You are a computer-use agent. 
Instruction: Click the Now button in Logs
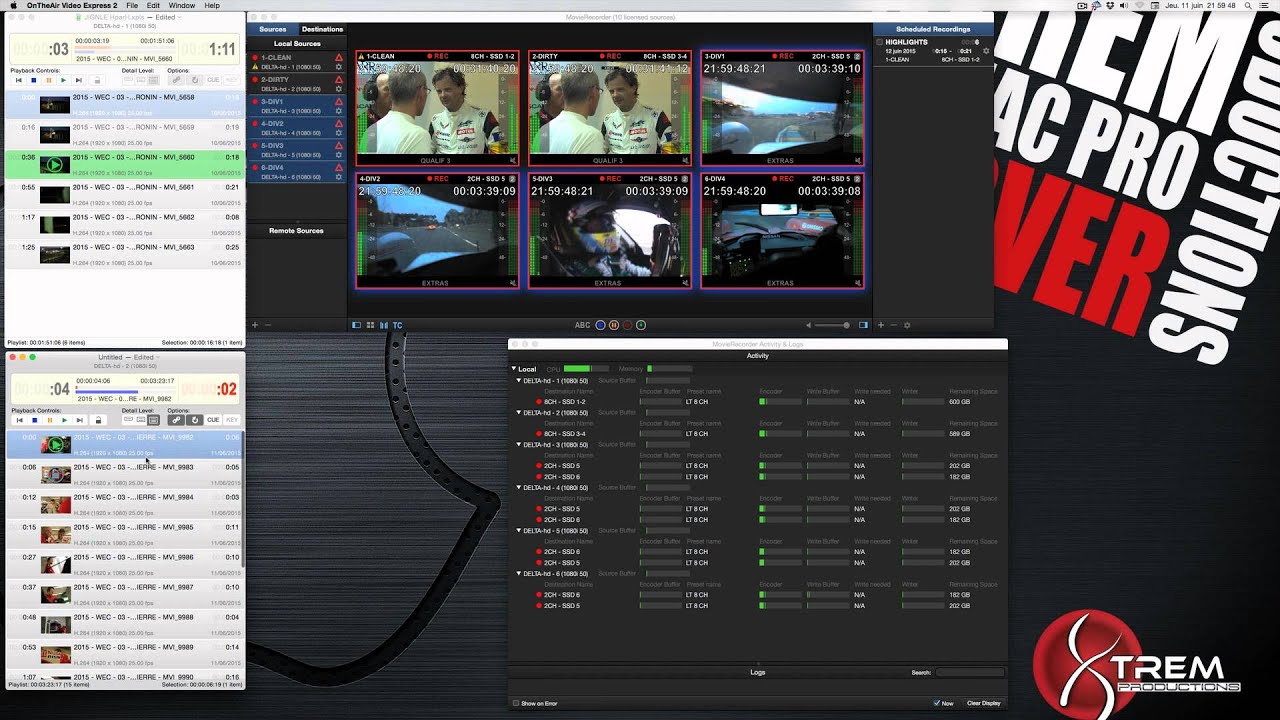(x=943, y=703)
